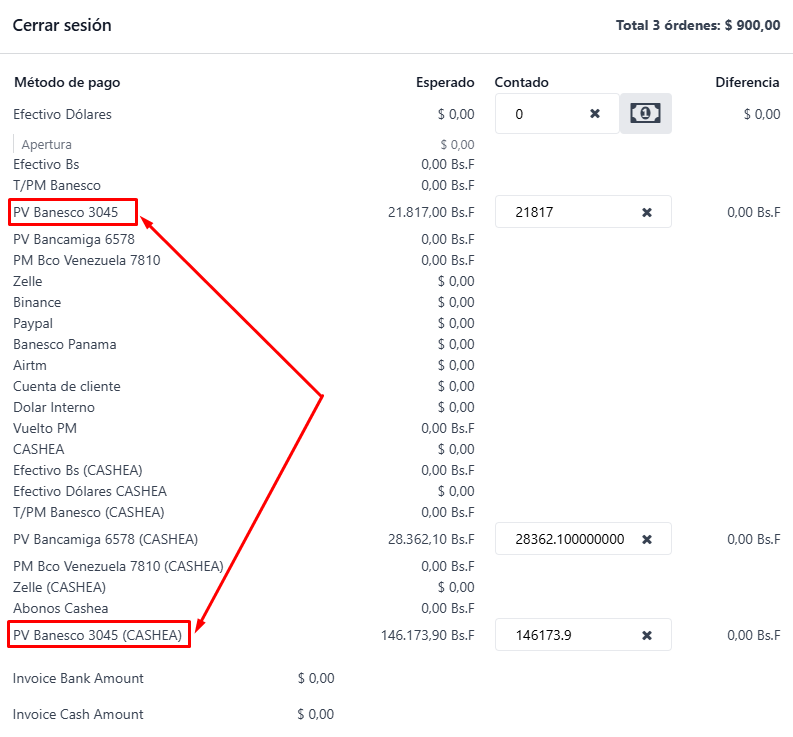
Task: Click the Efectivo Dólares difference $ 0,00
Action: click(x=762, y=114)
